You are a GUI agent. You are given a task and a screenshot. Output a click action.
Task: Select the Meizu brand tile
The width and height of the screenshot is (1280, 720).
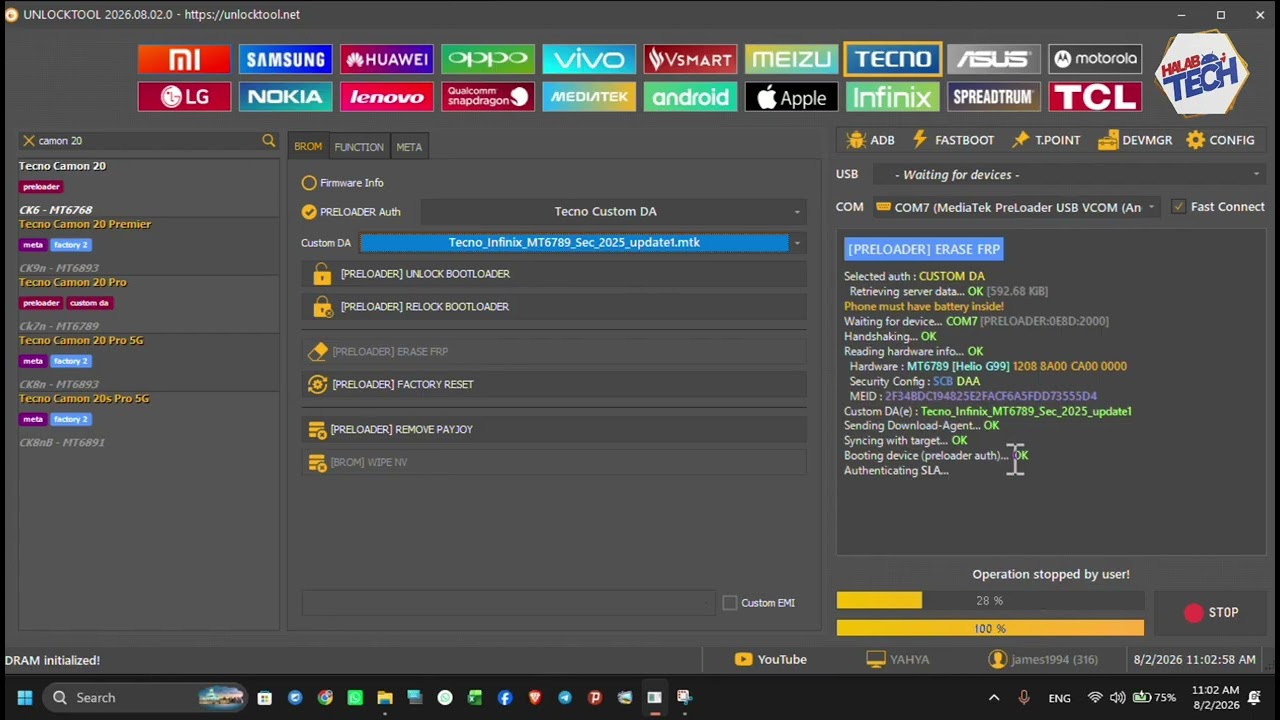coord(791,60)
